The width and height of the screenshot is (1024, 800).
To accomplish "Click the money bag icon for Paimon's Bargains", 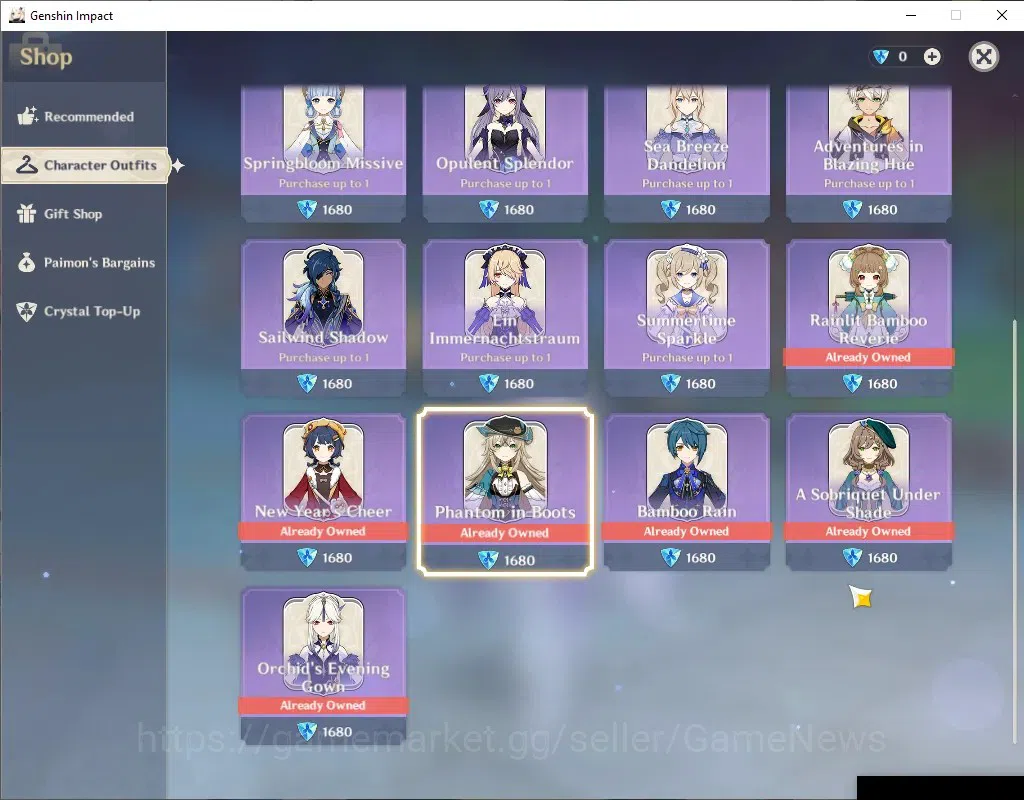I will (x=26, y=263).
